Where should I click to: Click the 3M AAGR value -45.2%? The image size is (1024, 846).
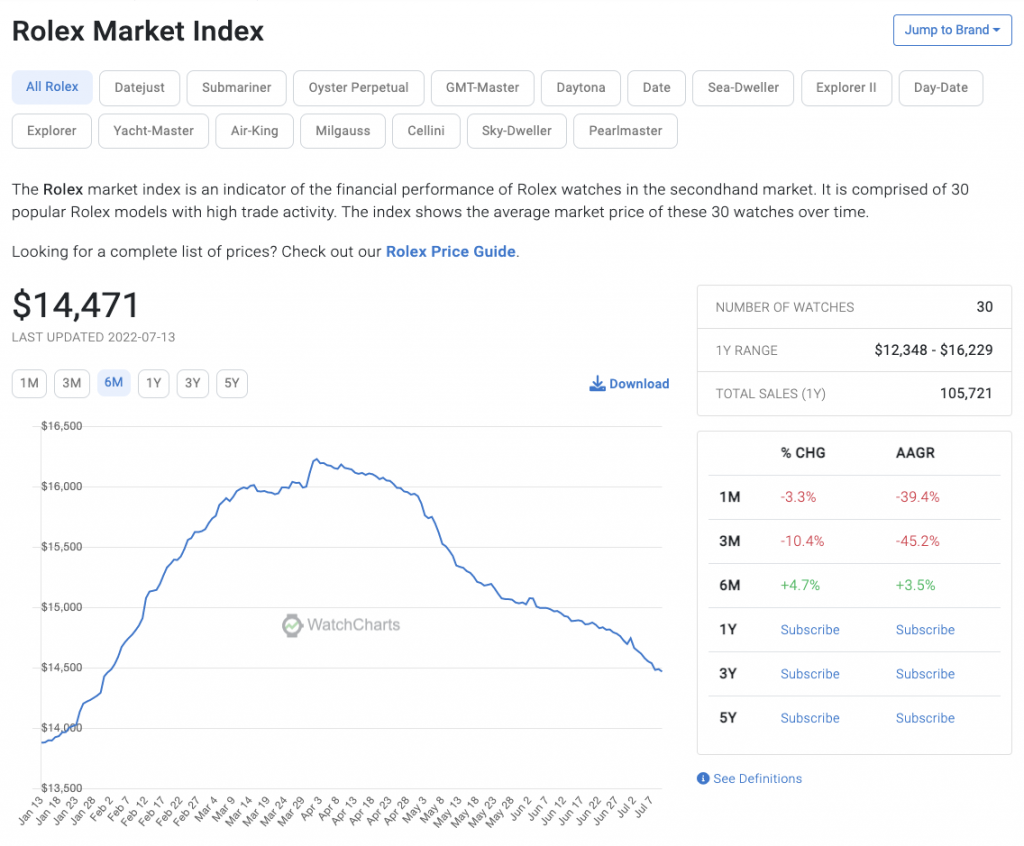click(918, 541)
